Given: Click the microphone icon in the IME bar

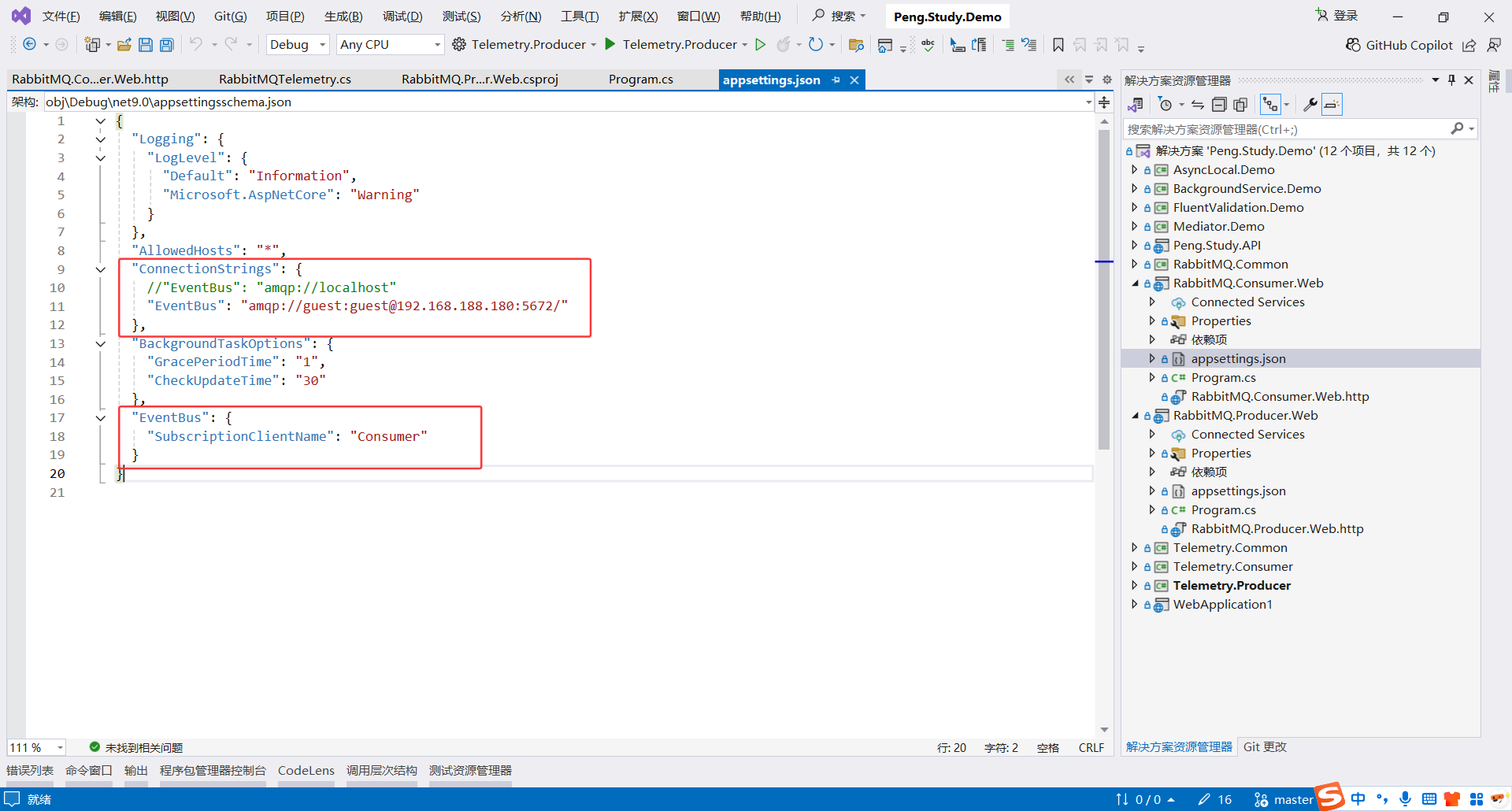Looking at the screenshot, I should click(x=1406, y=799).
